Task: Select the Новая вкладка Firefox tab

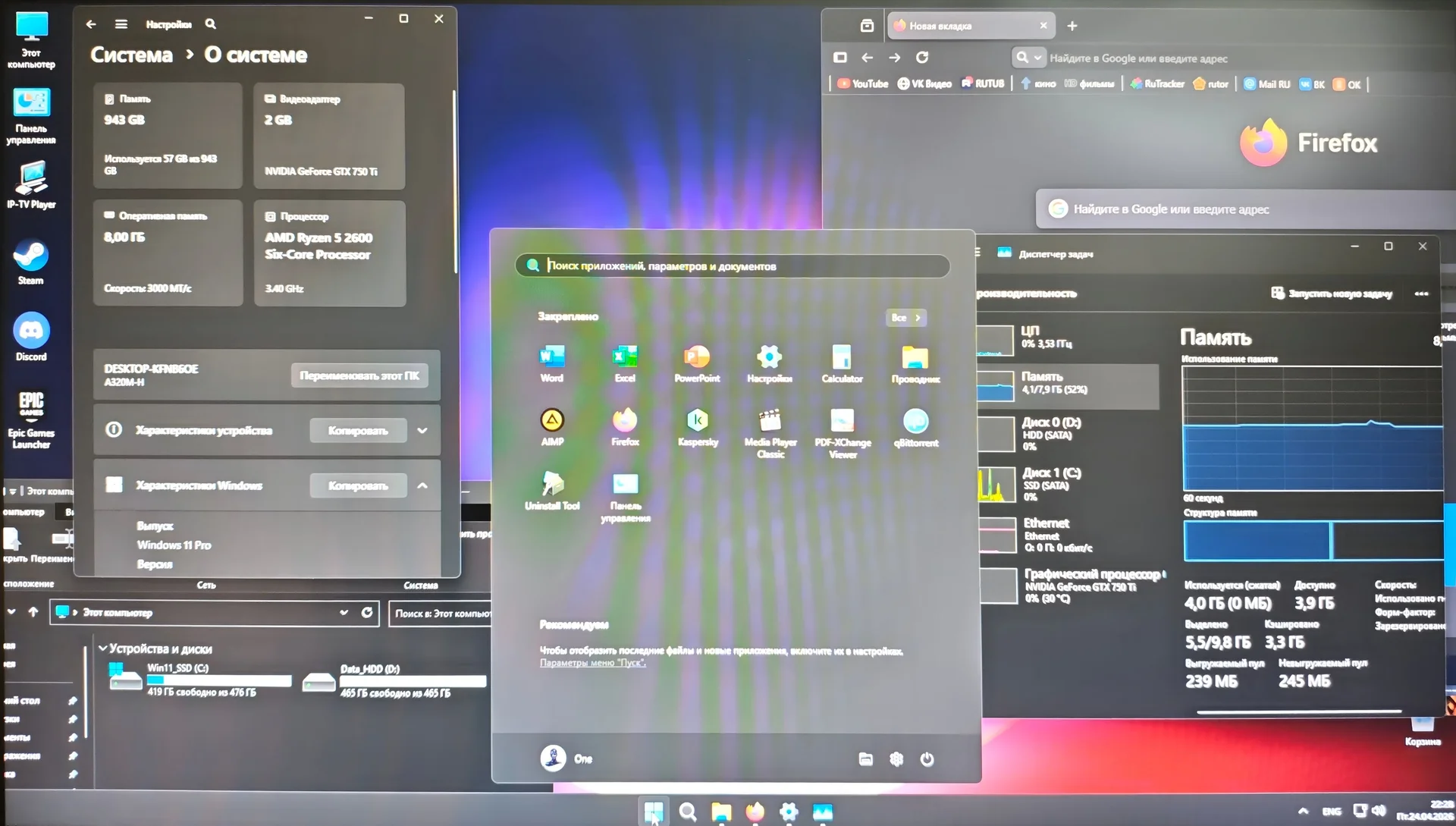Action: (x=971, y=26)
